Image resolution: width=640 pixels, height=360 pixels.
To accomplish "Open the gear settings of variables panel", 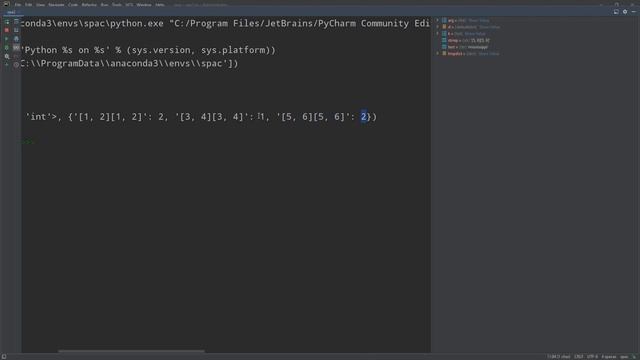I will pos(625,12).
